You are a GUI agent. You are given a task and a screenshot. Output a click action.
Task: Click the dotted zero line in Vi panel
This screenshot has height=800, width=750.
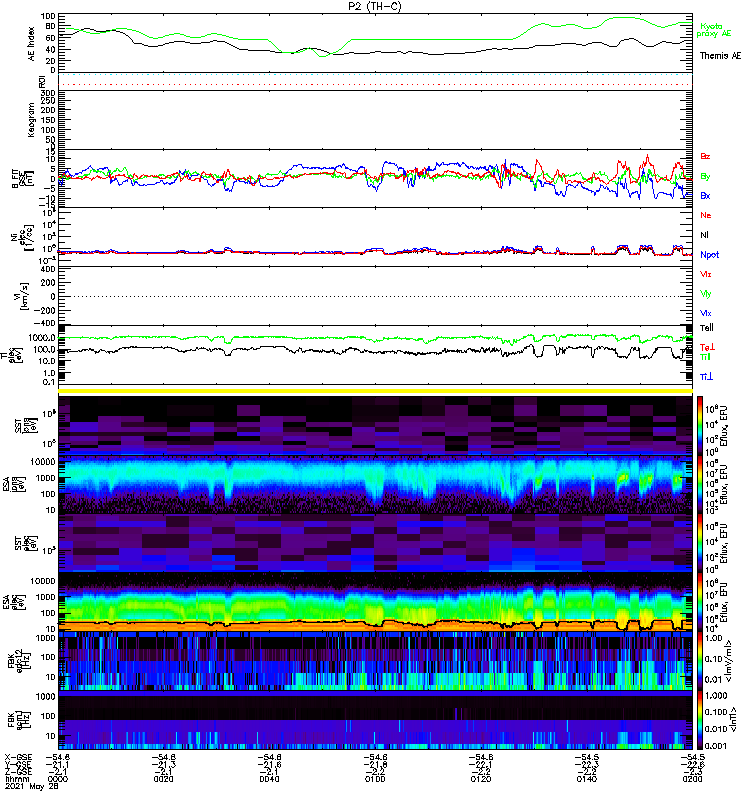[x=376, y=296]
